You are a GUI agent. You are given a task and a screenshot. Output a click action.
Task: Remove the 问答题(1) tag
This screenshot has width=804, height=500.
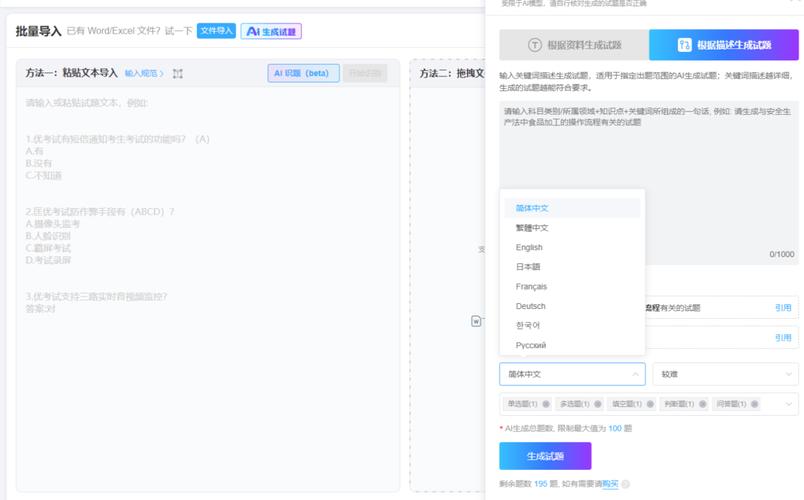pos(754,404)
